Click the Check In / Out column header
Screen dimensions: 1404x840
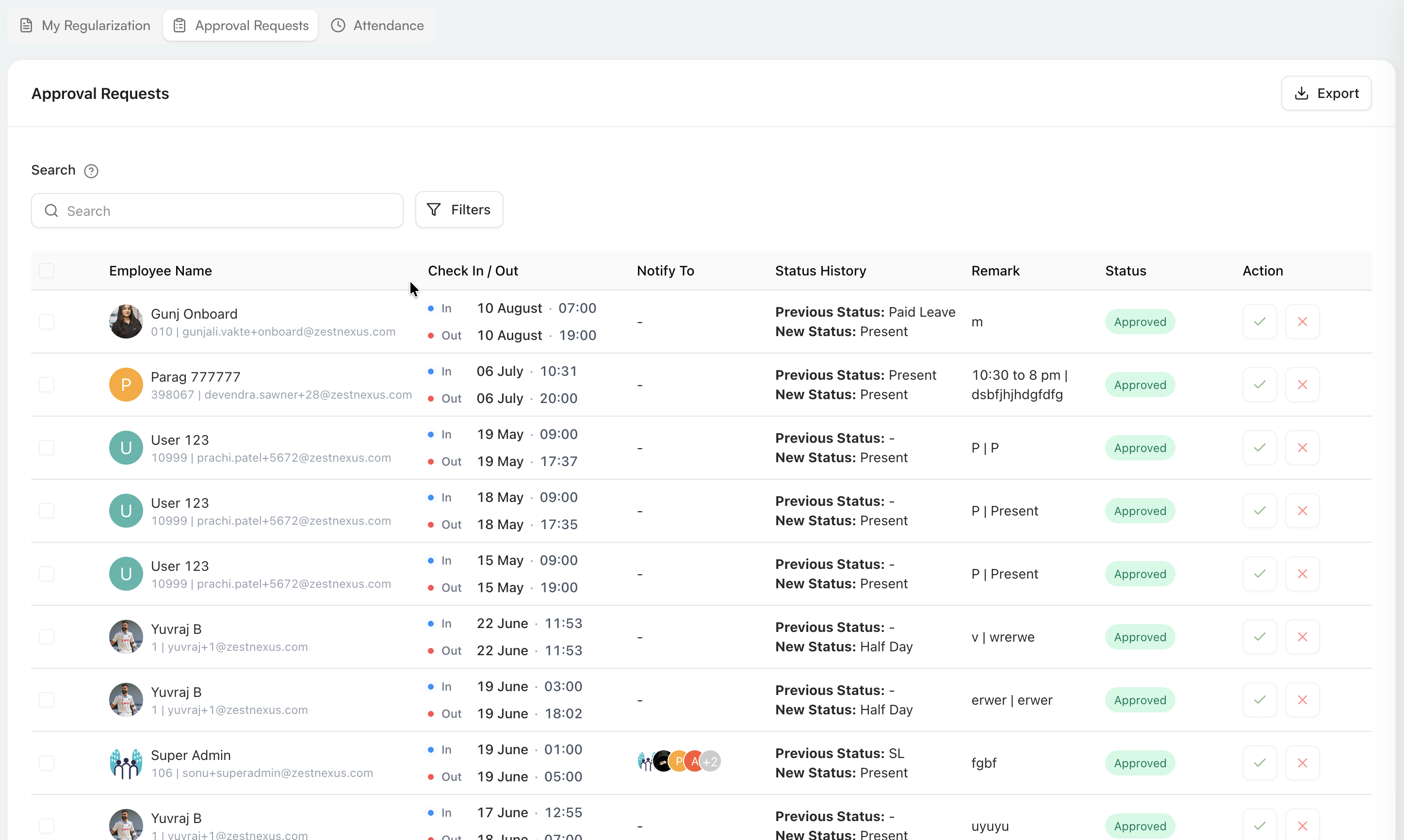point(473,271)
